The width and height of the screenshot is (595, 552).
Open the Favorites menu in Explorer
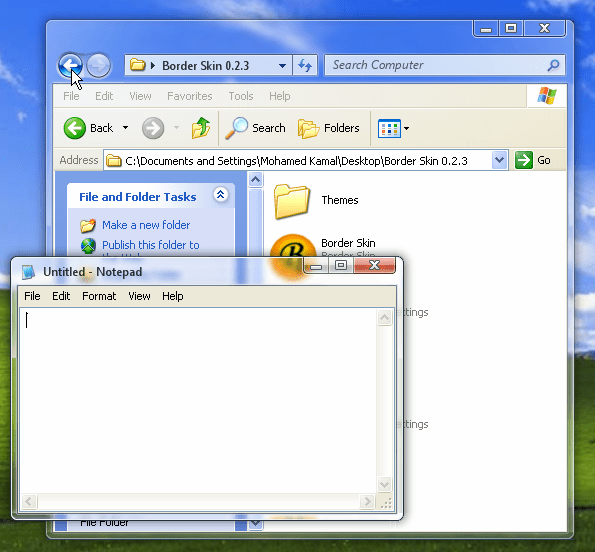(x=190, y=96)
